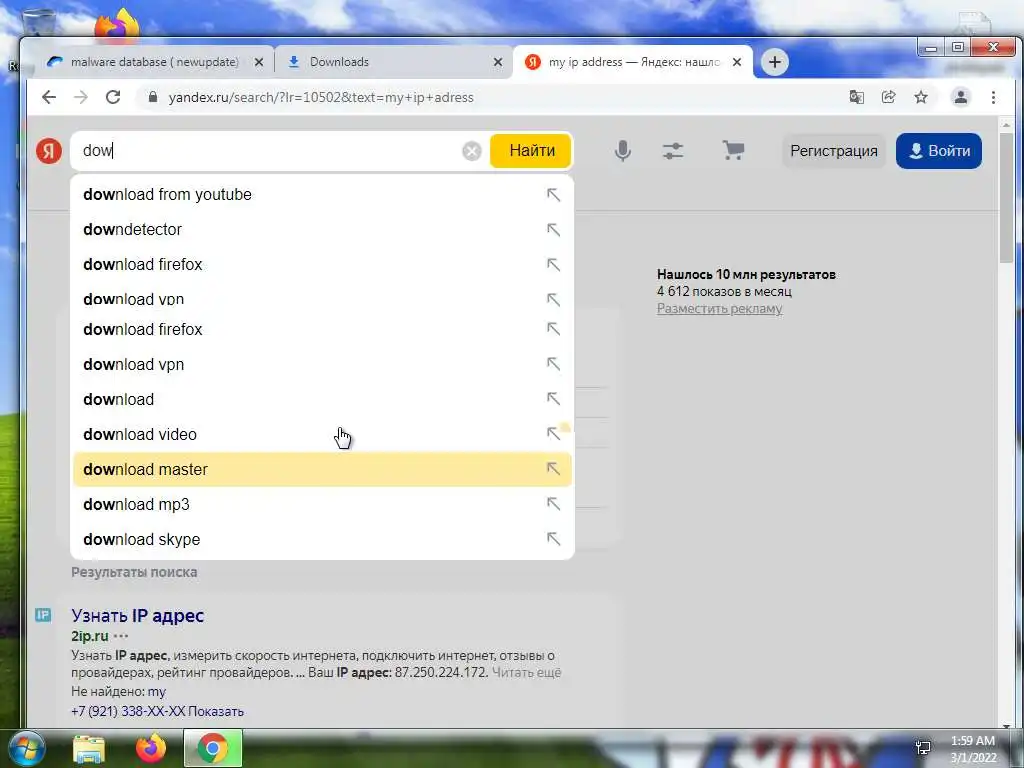Choose suggestion download mp3

(x=322, y=504)
